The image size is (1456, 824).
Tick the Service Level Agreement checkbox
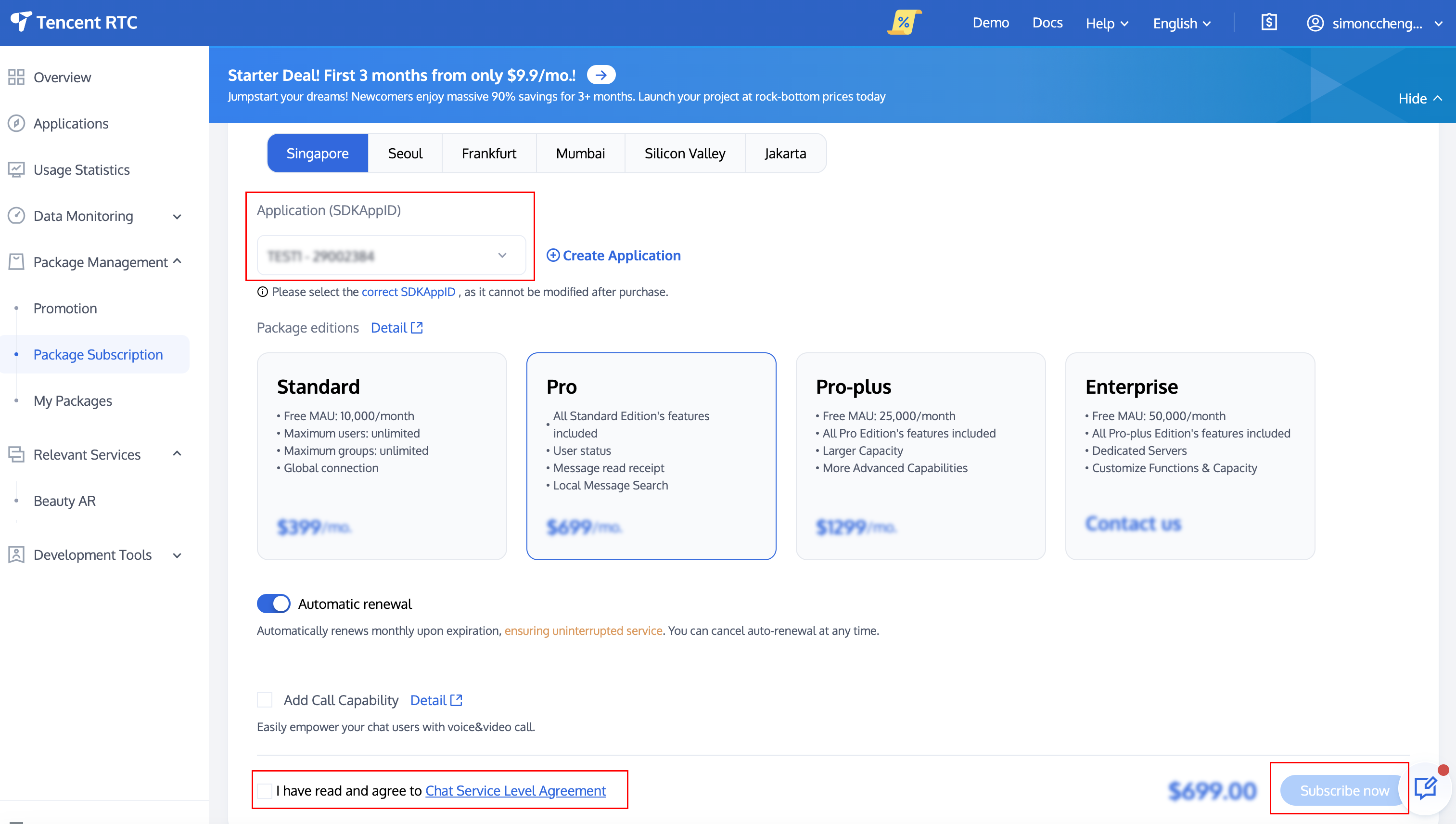click(x=265, y=791)
